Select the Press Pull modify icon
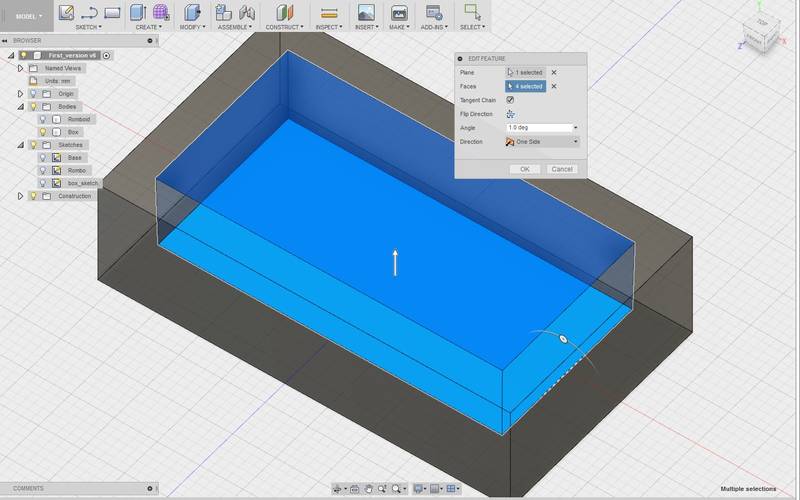 click(192, 12)
